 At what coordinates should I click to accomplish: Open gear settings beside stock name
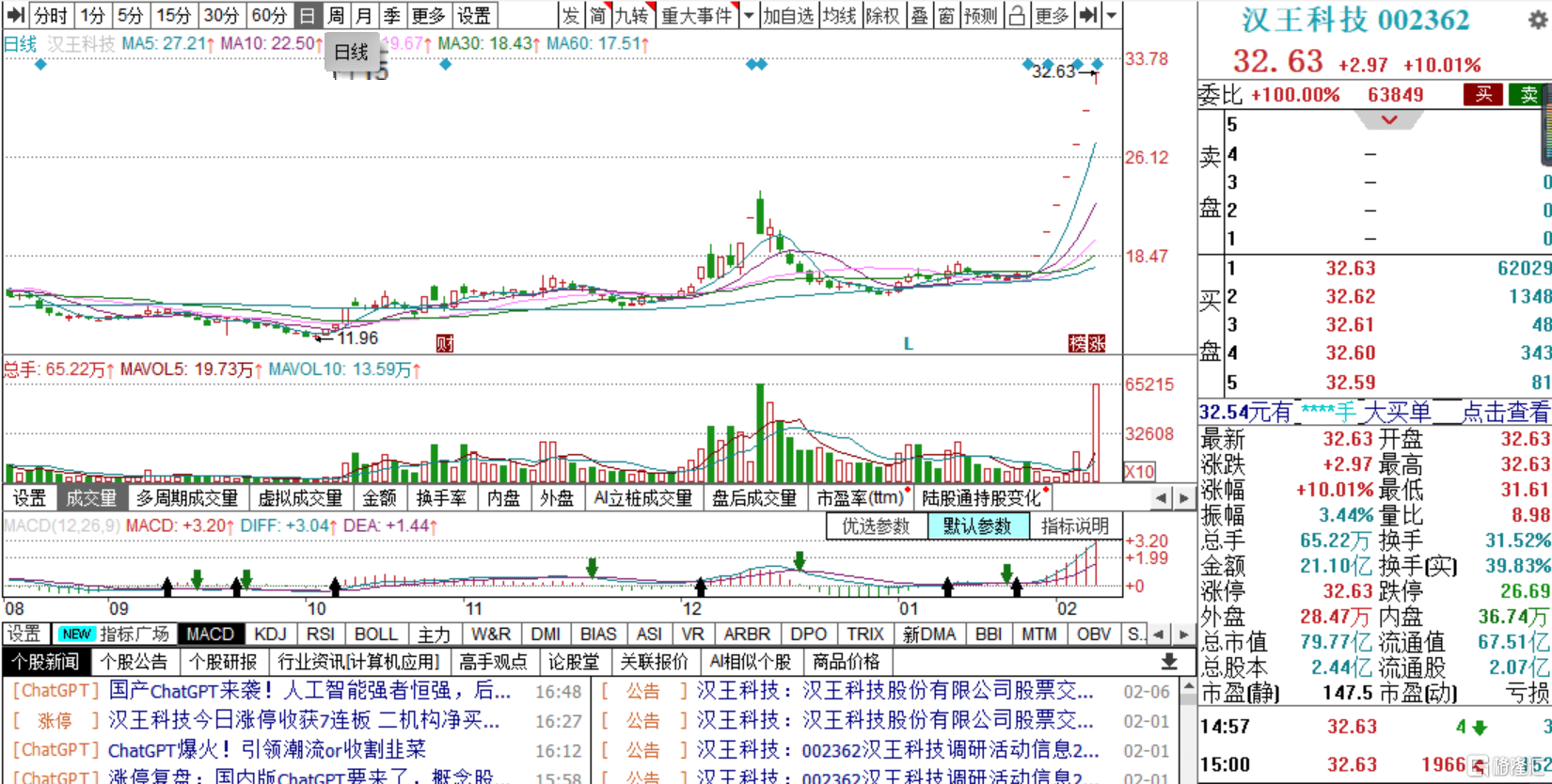(x=1538, y=18)
